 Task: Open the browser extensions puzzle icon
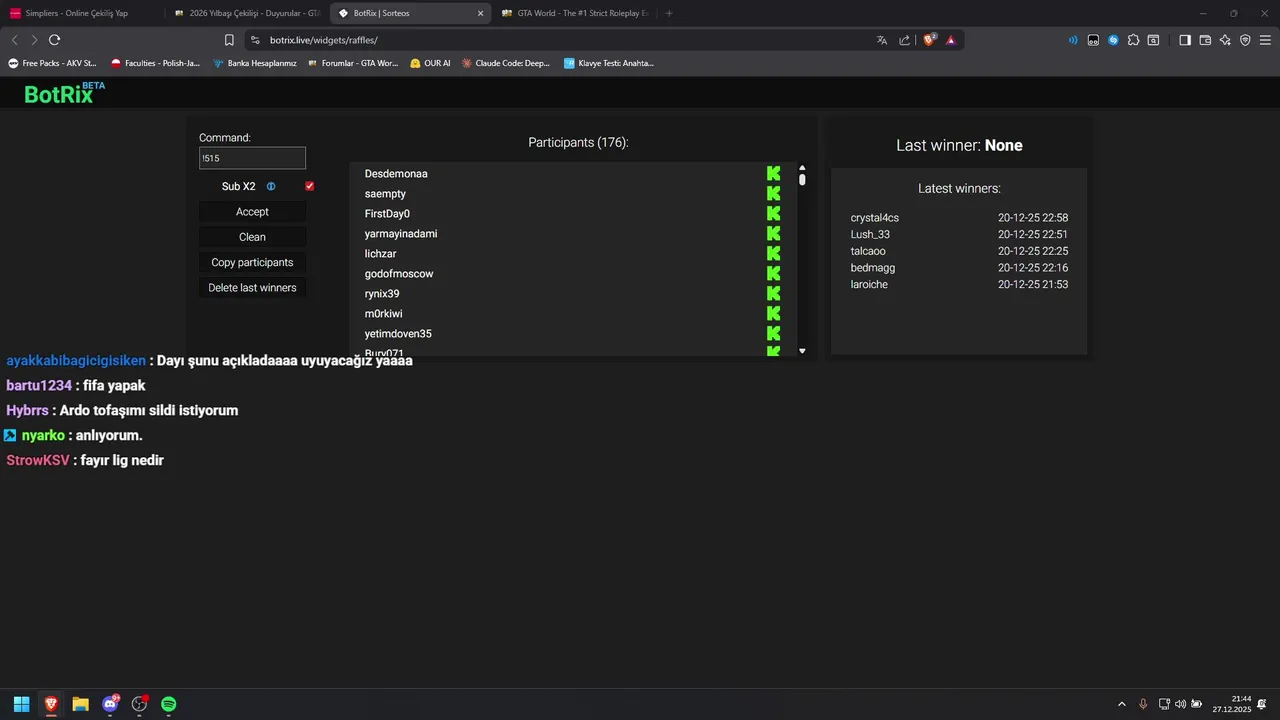pos(1133,40)
